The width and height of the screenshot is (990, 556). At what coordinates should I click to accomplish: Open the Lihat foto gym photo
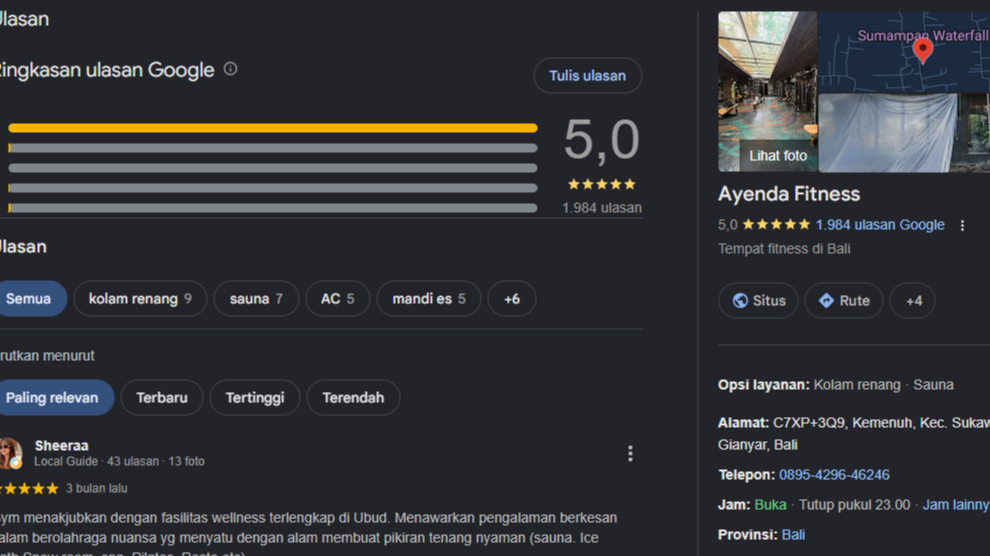tap(767, 92)
